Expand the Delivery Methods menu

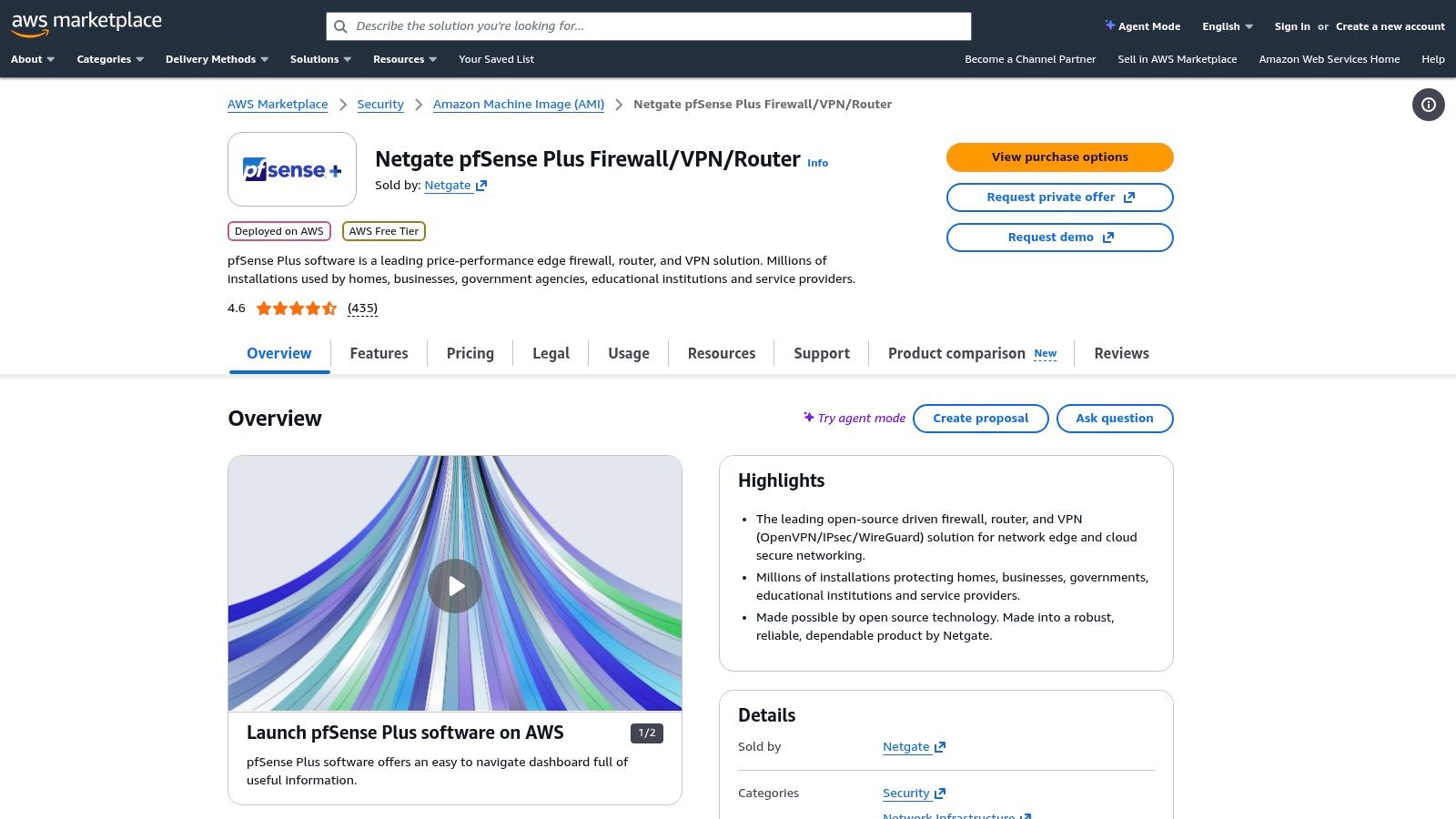tap(217, 58)
